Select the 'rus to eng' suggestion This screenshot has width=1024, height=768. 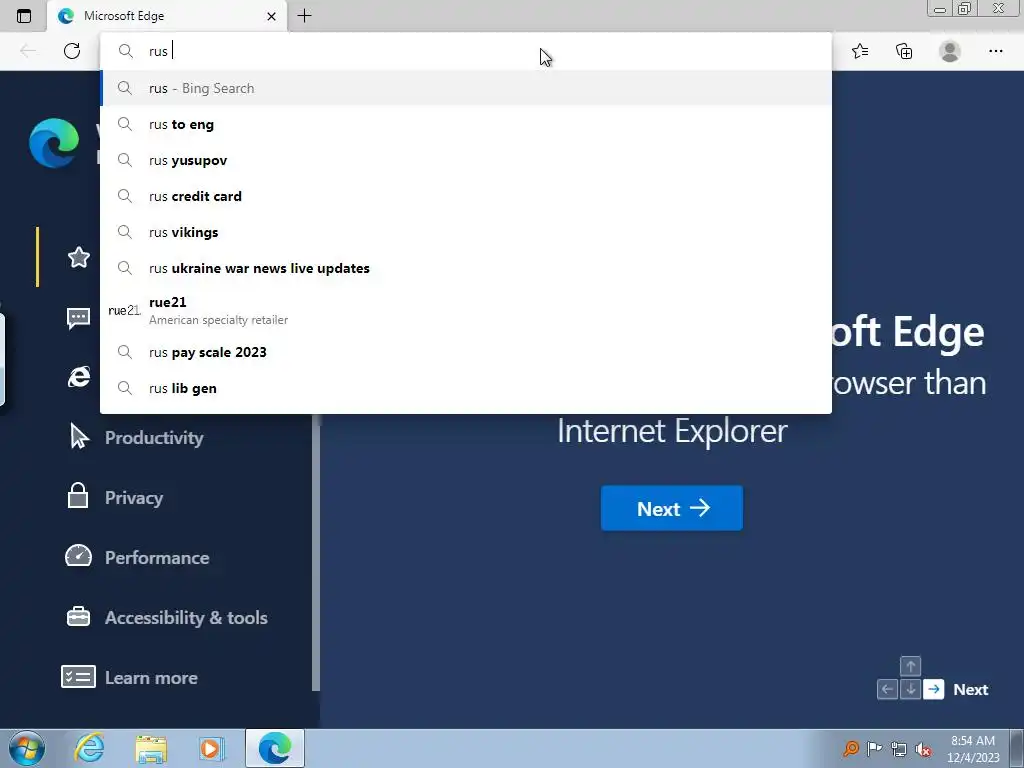click(466, 124)
